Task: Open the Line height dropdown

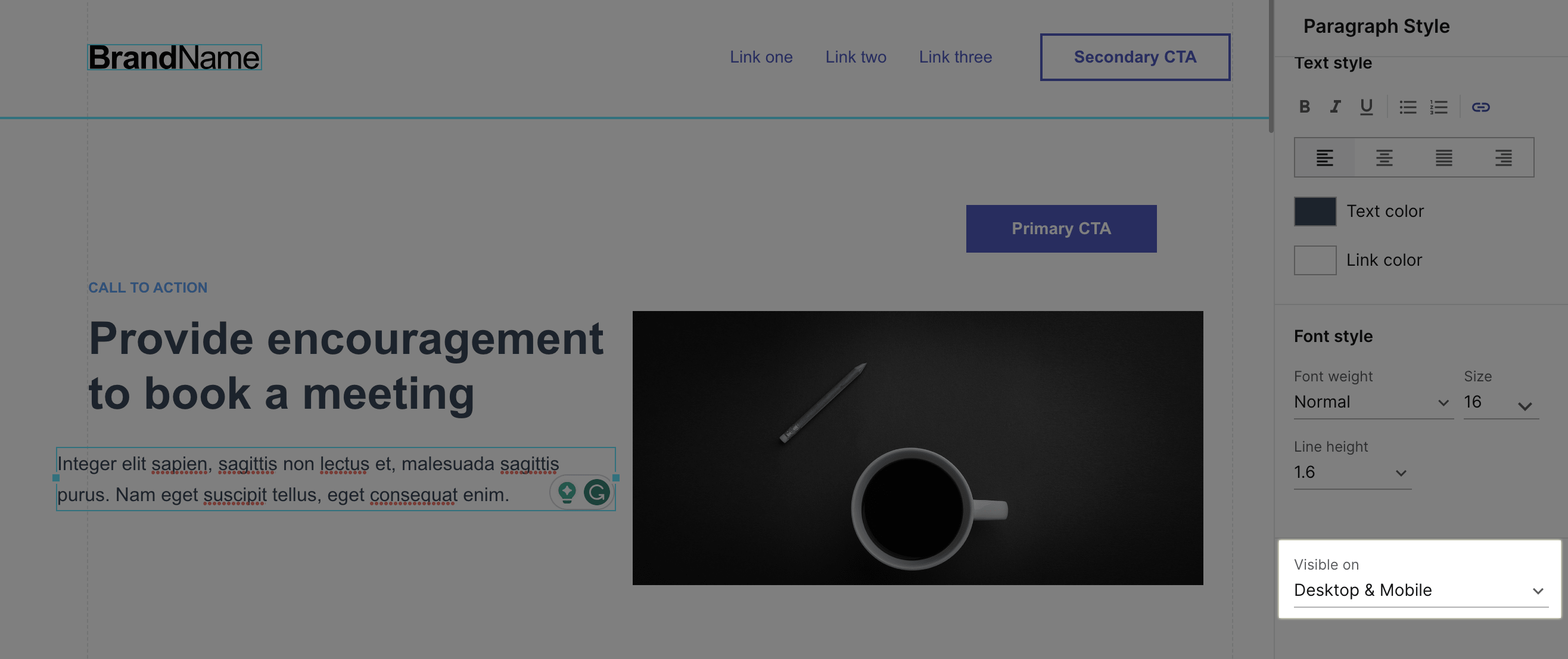Action: (x=1352, y=472)
